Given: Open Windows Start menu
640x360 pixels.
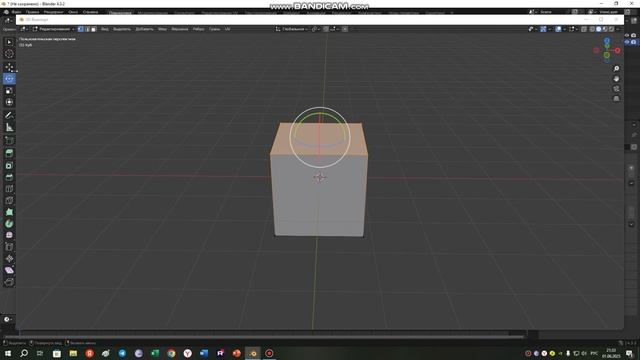Looking at the screenshot, I should tap(8, 353).
